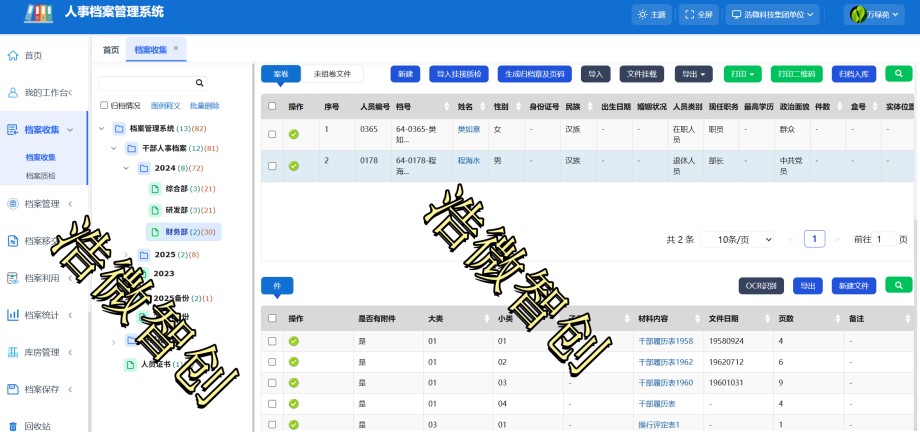Toggle select-all checkbox in 案卷 table header
The image size is (920, 432).
pyautogui.click(x=272, y=106)
